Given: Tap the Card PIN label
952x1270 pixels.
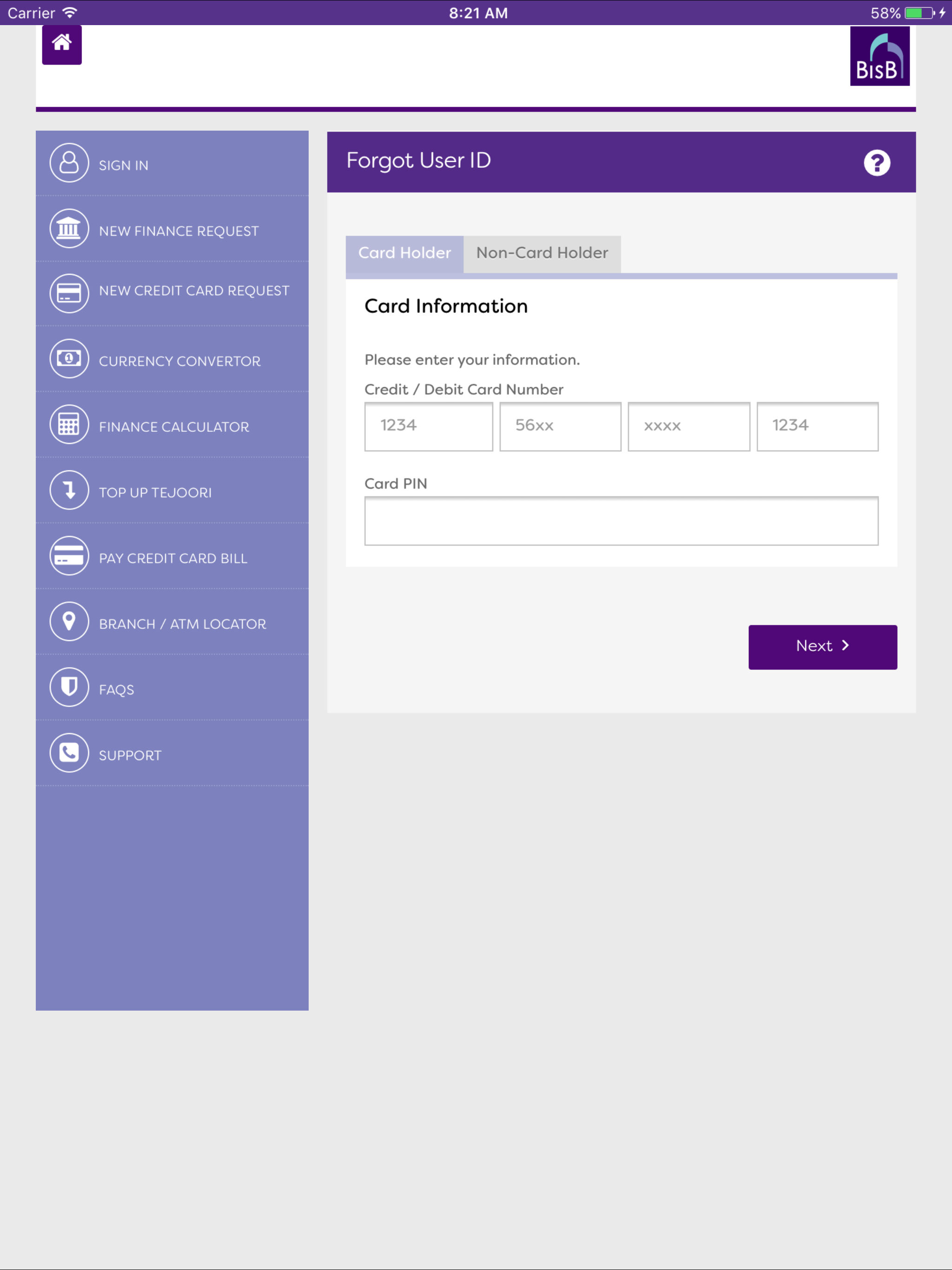Looking at the screenshot, I should 396,483.
